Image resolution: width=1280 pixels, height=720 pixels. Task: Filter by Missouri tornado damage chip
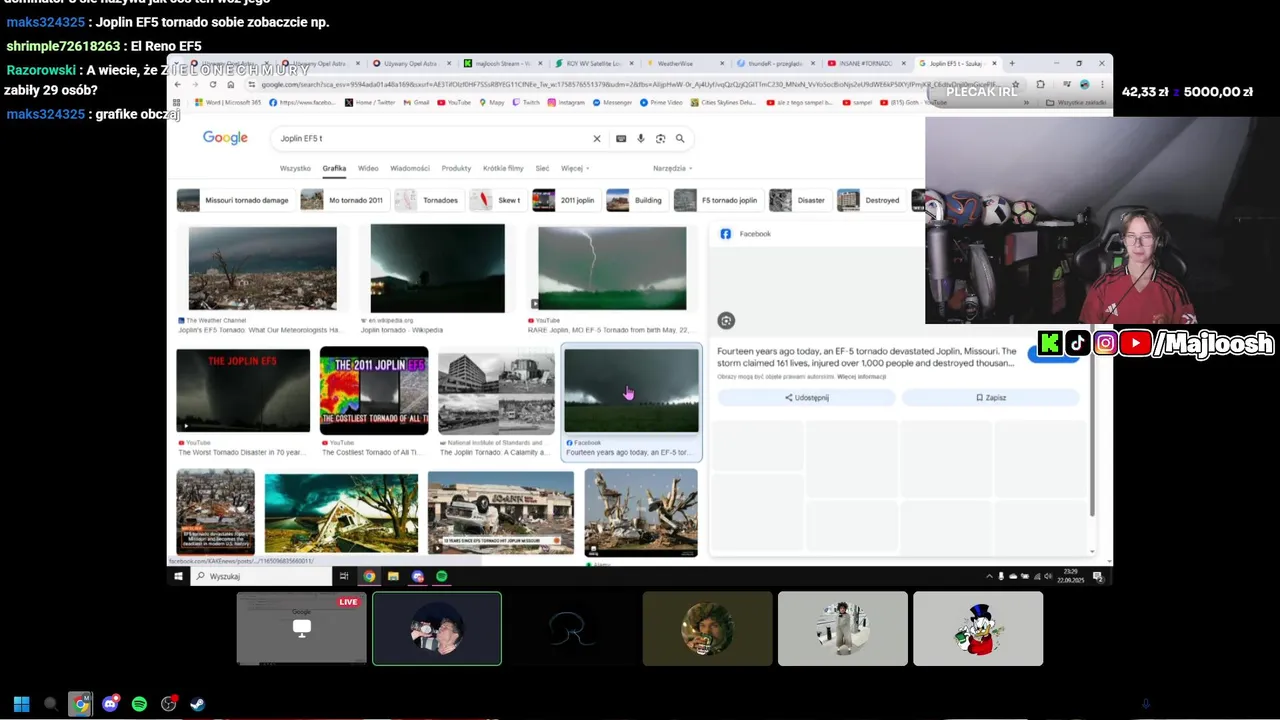234,200
